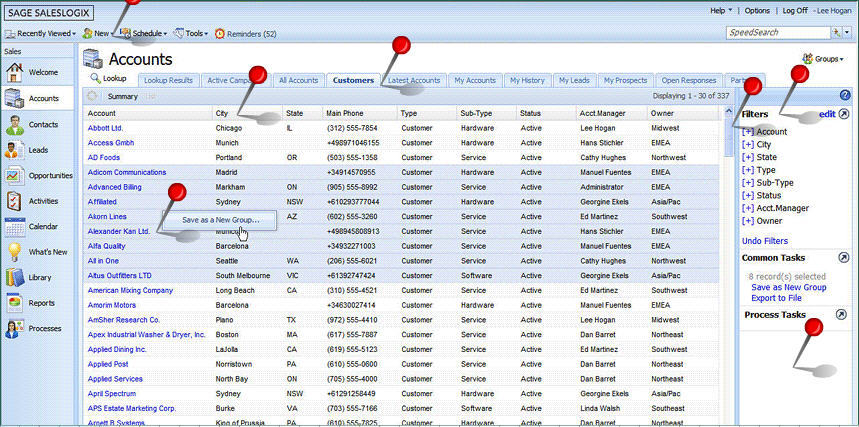This screenshot has width=859, height=427.
Task: Click the Log Off link
Action: point(795,10)
